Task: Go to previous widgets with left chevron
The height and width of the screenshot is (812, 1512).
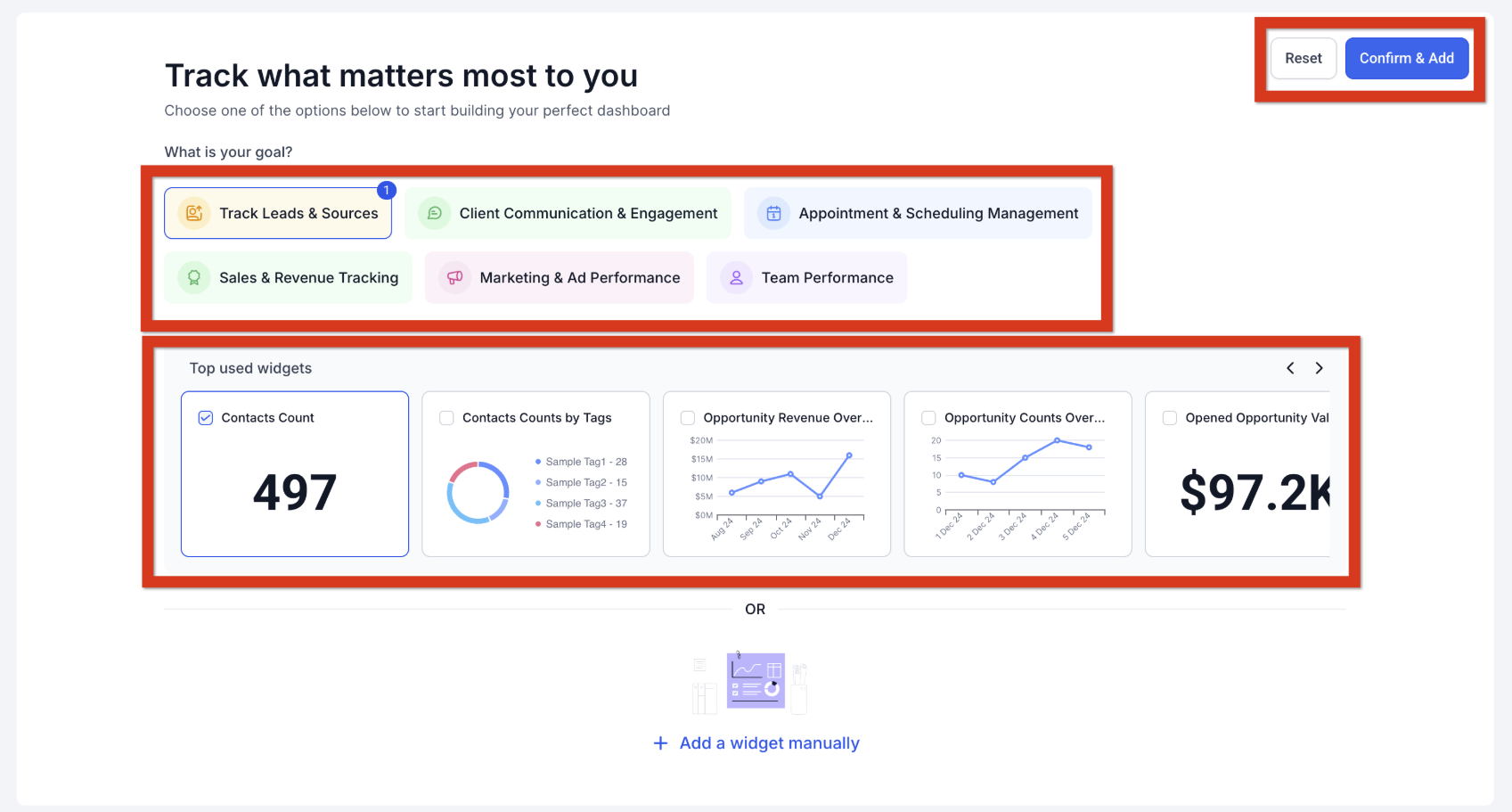Action: [1290, 368]
